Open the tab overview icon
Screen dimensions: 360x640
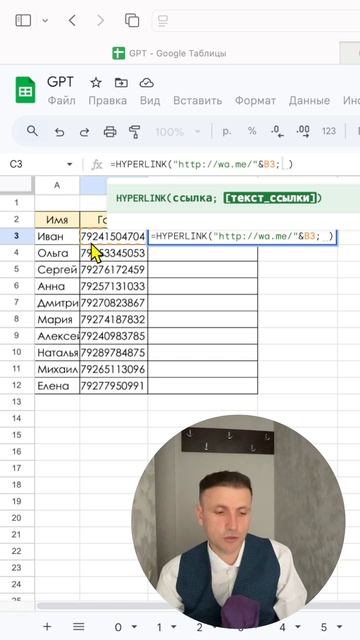132,20
